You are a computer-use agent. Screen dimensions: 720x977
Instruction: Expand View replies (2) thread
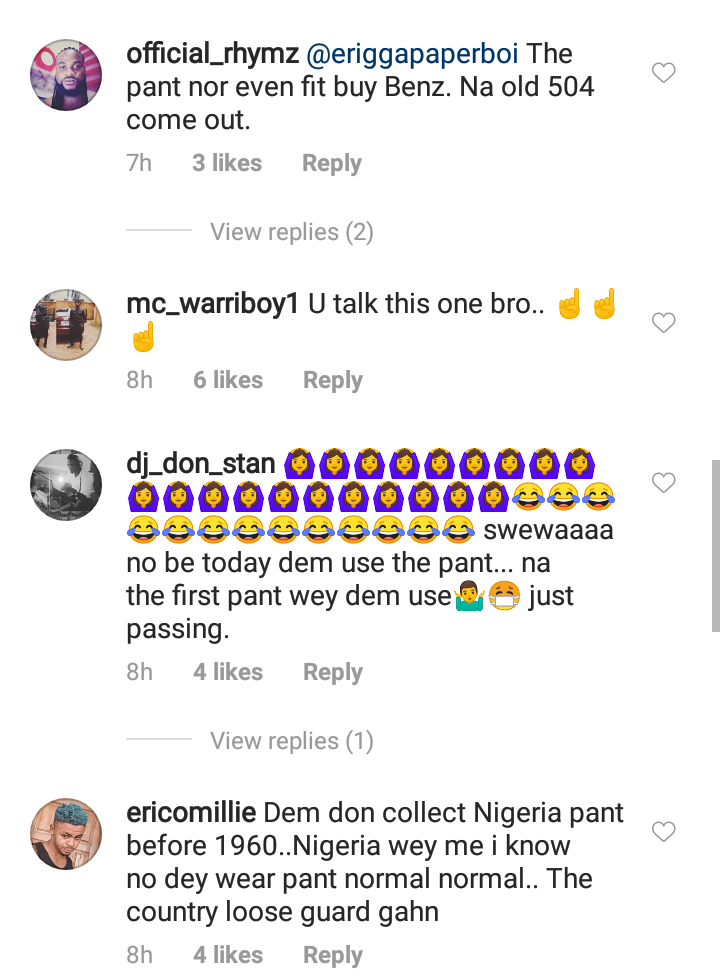point(291,232)
